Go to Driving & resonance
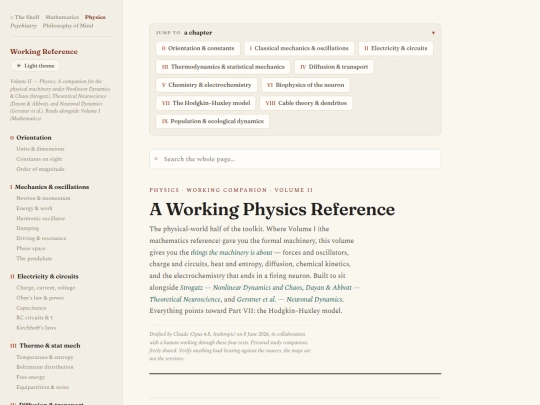Screen dimensions: 540x405 coord(41,238)
